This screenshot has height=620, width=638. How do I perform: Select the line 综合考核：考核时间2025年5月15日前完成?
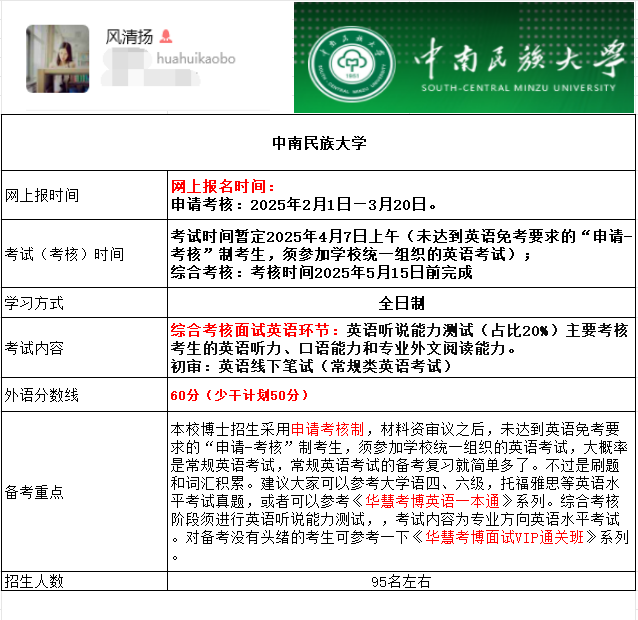click(321, 272)
